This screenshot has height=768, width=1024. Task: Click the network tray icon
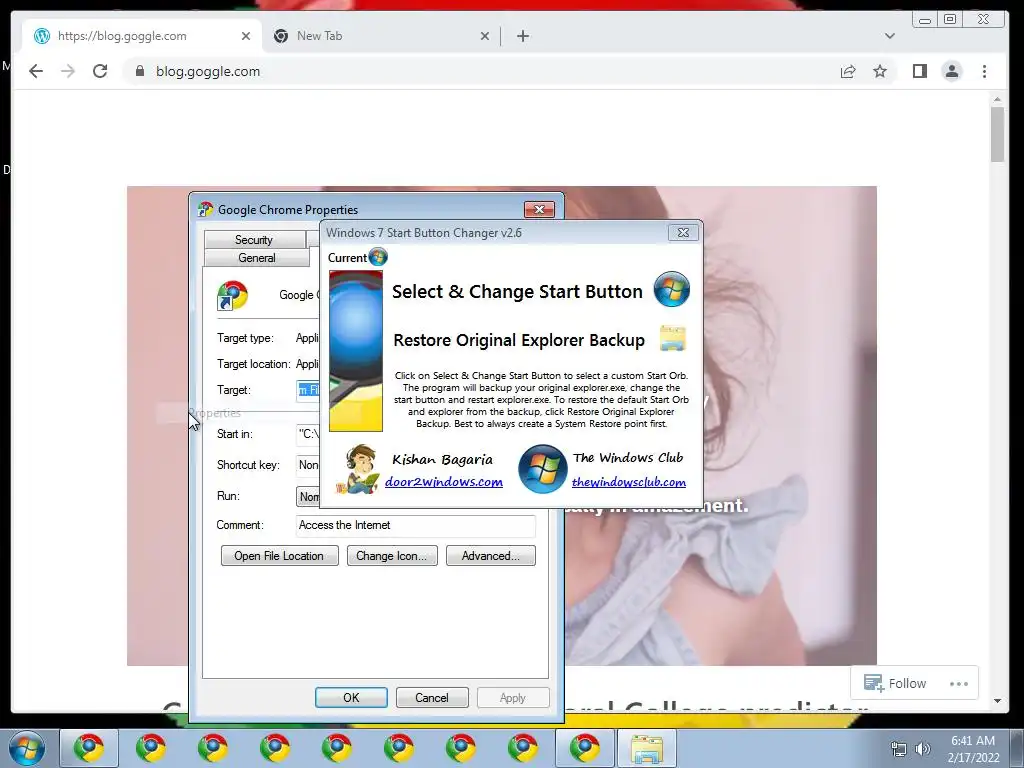coord(899,749)
